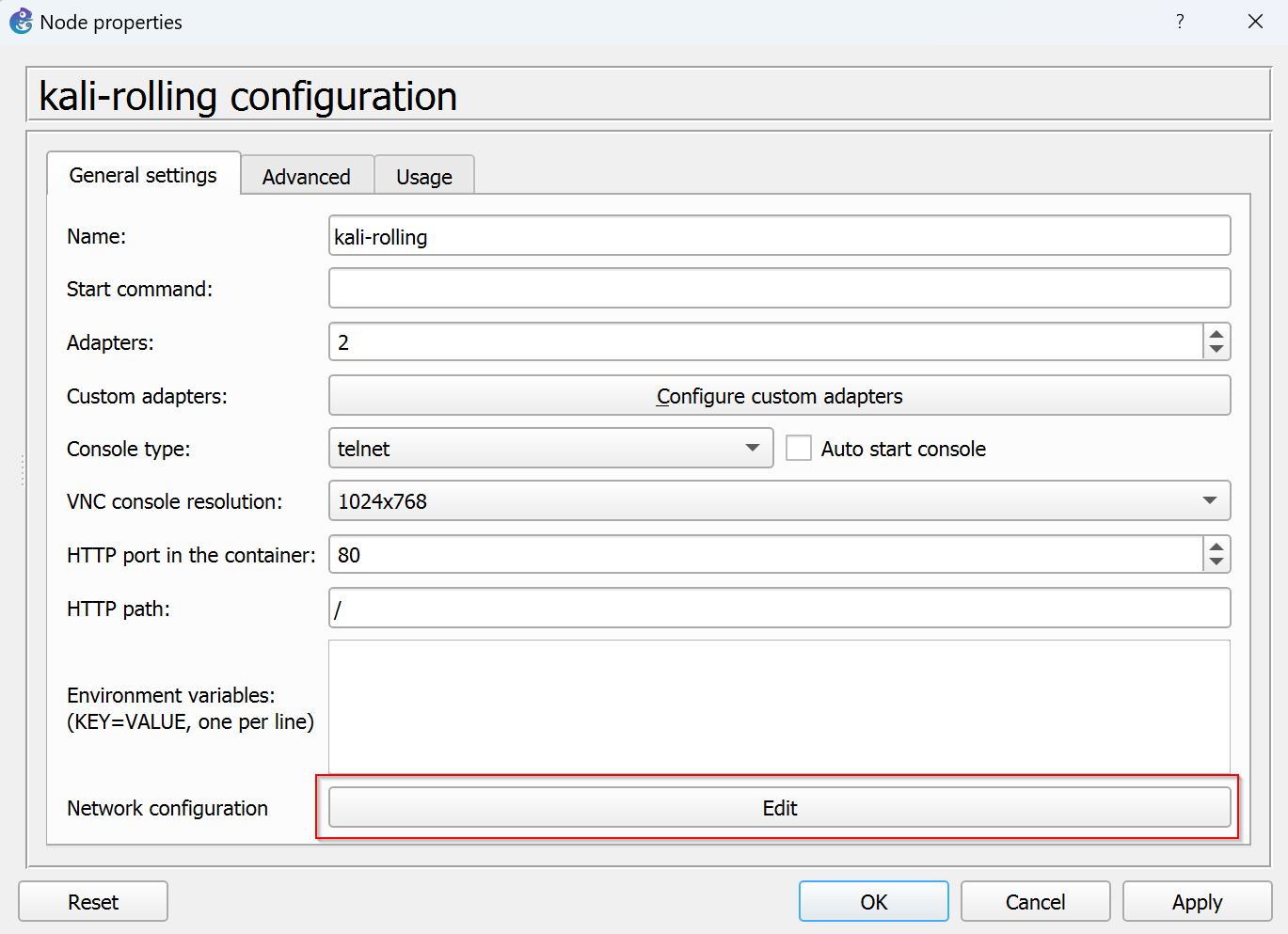Open the Usage tab

coord(423,177)
